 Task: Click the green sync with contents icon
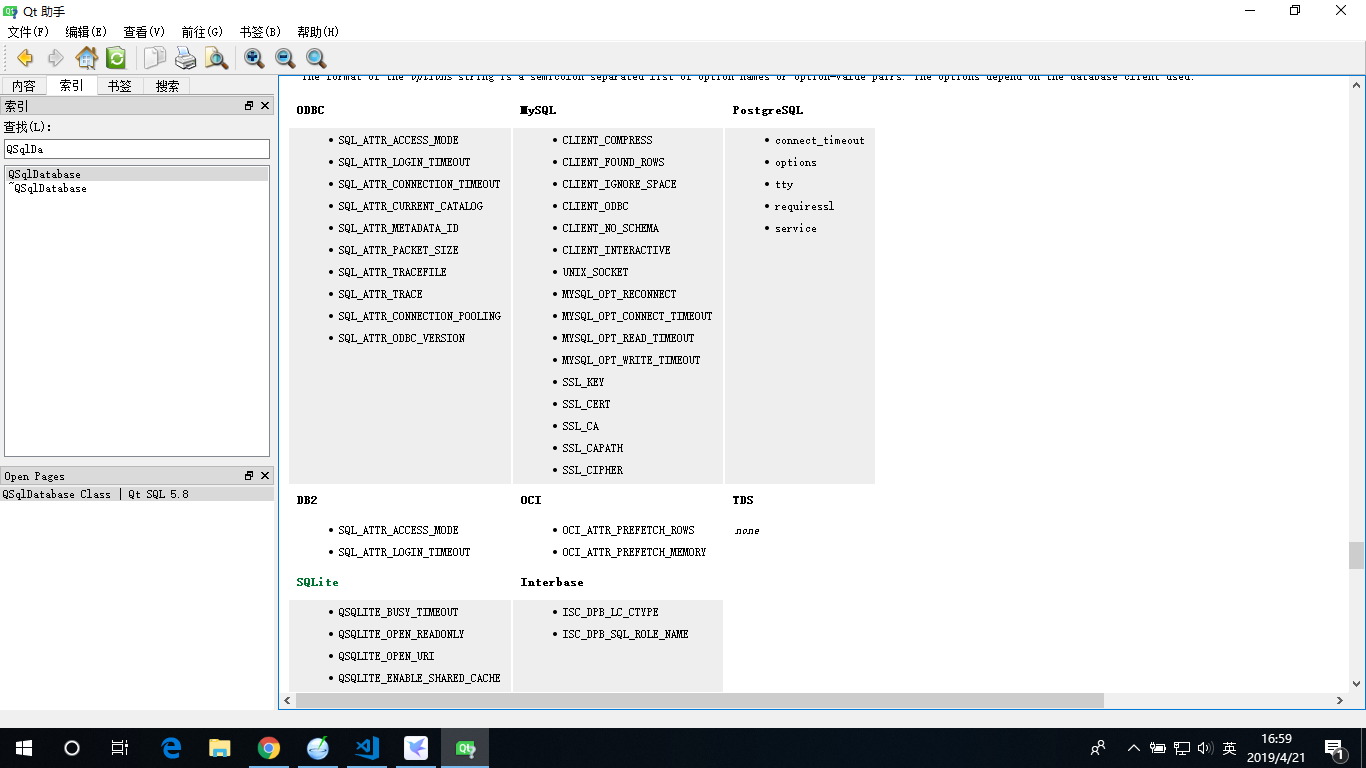pyautogui.click(x=117, y=58)
